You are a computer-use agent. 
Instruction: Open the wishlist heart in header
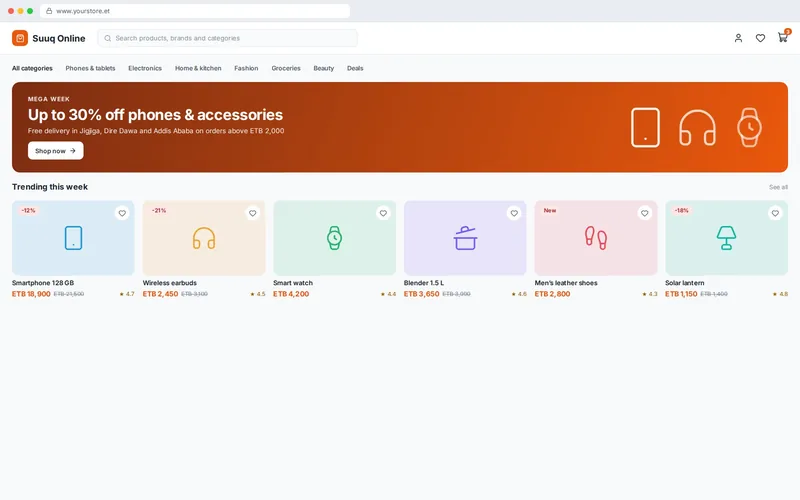click(760, 38)
